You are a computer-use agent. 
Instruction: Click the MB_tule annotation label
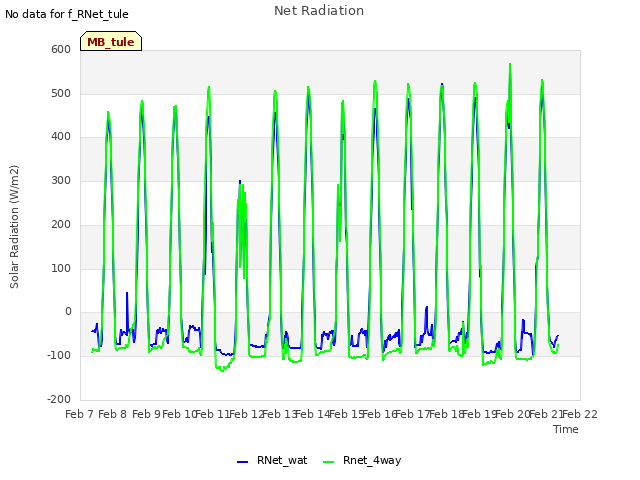(x=111, y=42)
